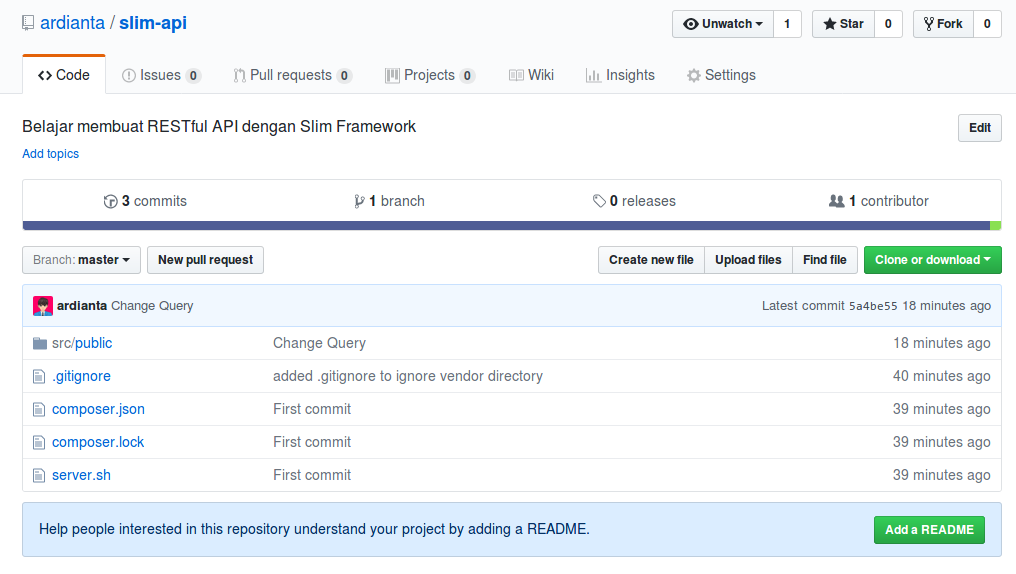Open the composer.json file
Screen dimensions: 1016x574
coord(98,409)
